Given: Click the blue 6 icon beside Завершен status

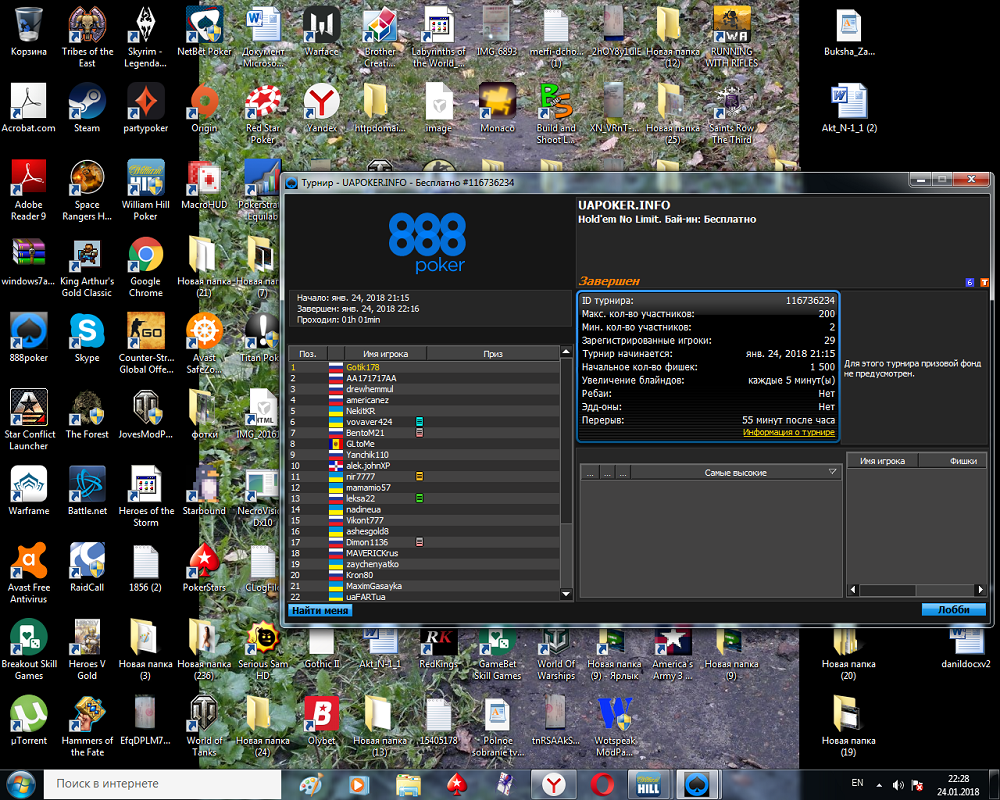Looking at the screenshot, I should [969, 282].
